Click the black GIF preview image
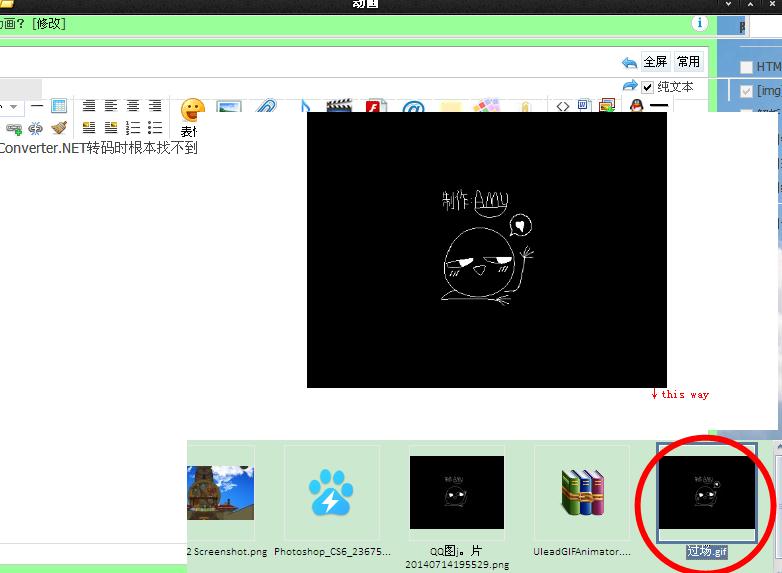Viewport: 782px width, 573px height. tap(487, 249)
